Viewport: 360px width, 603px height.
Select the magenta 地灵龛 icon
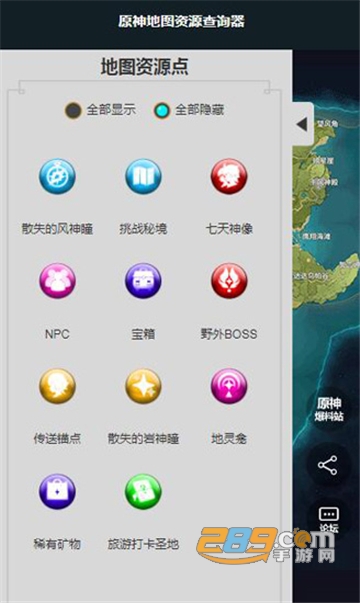pos(229,386)
